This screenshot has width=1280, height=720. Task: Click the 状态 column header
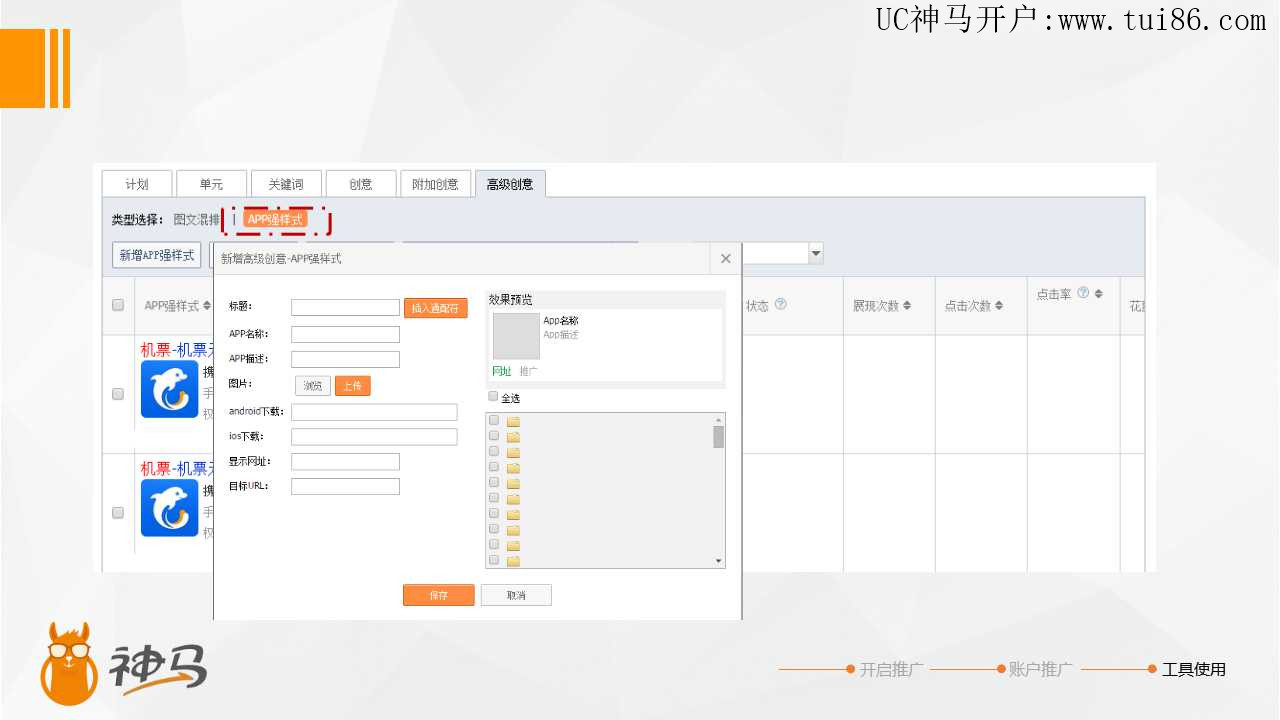(x=757, y=305)
